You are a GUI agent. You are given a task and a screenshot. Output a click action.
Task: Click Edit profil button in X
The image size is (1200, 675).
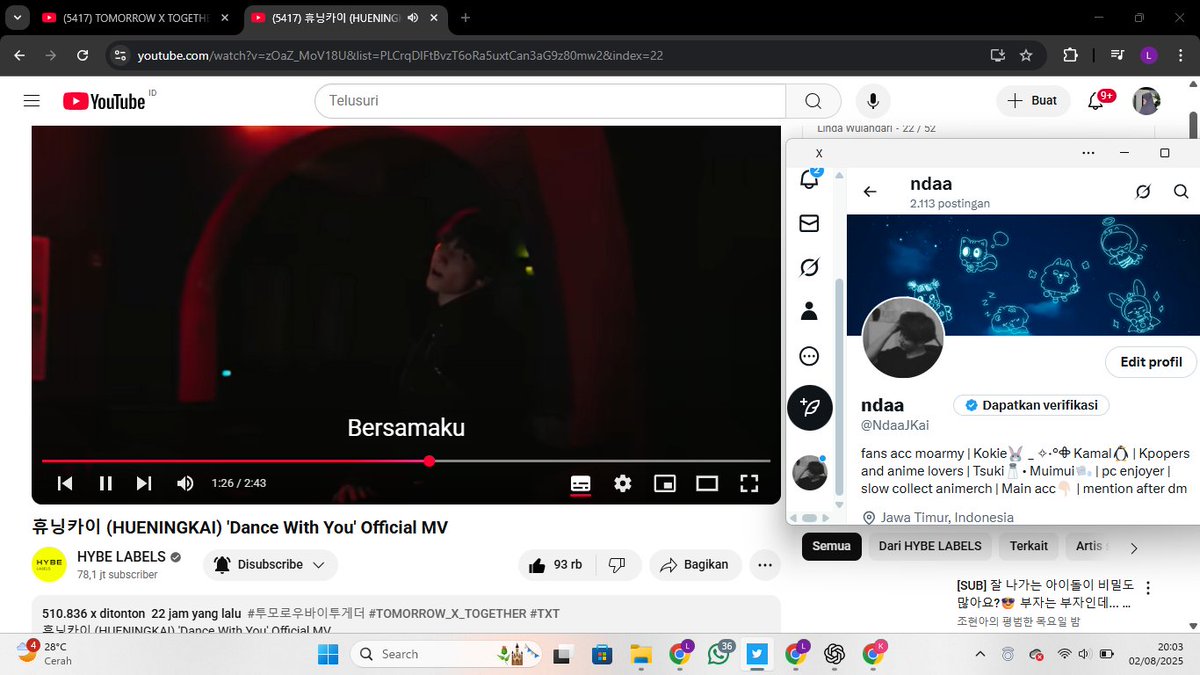(1151, 362)
